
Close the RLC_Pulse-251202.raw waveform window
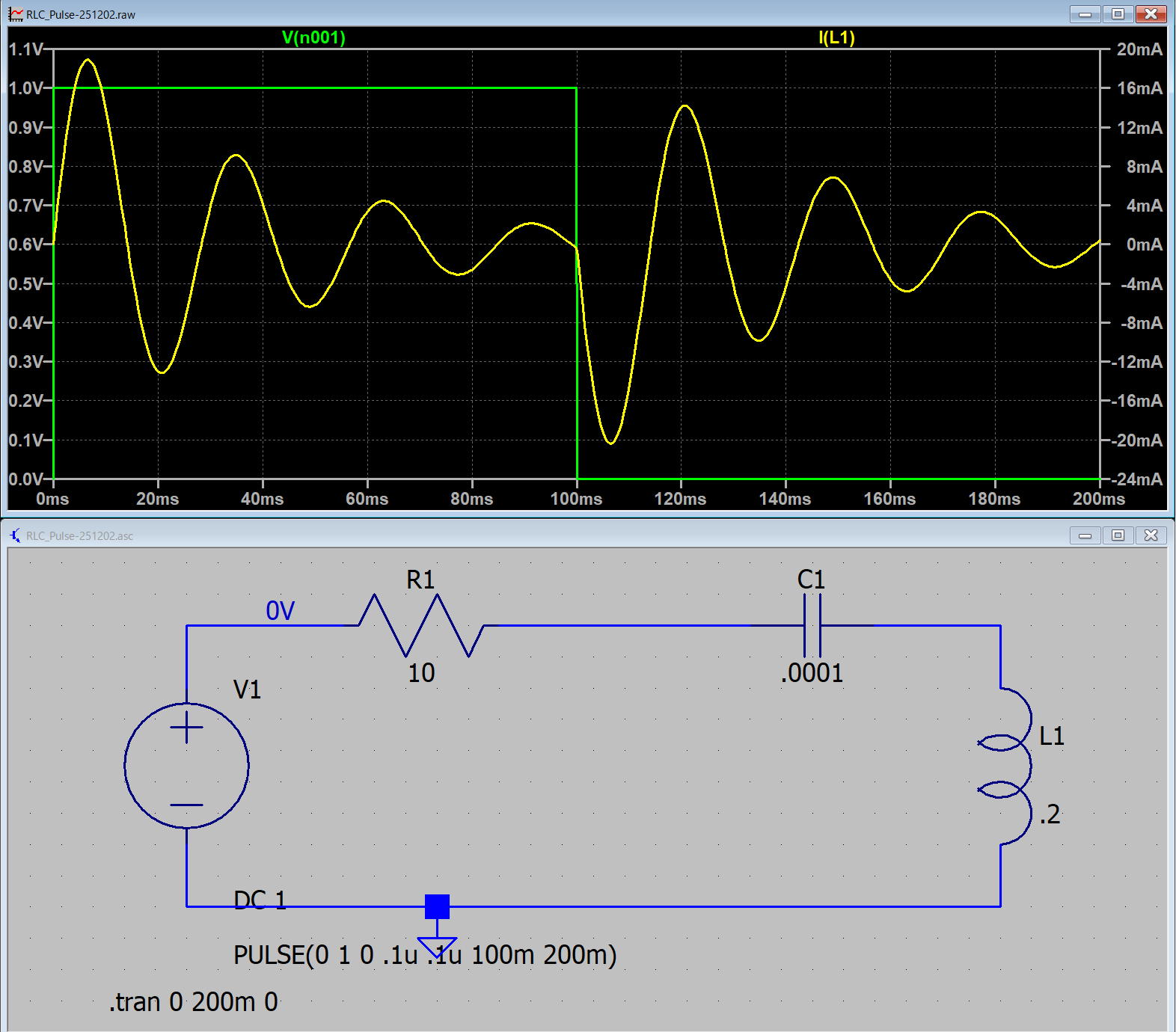(x=1151, y=13)
